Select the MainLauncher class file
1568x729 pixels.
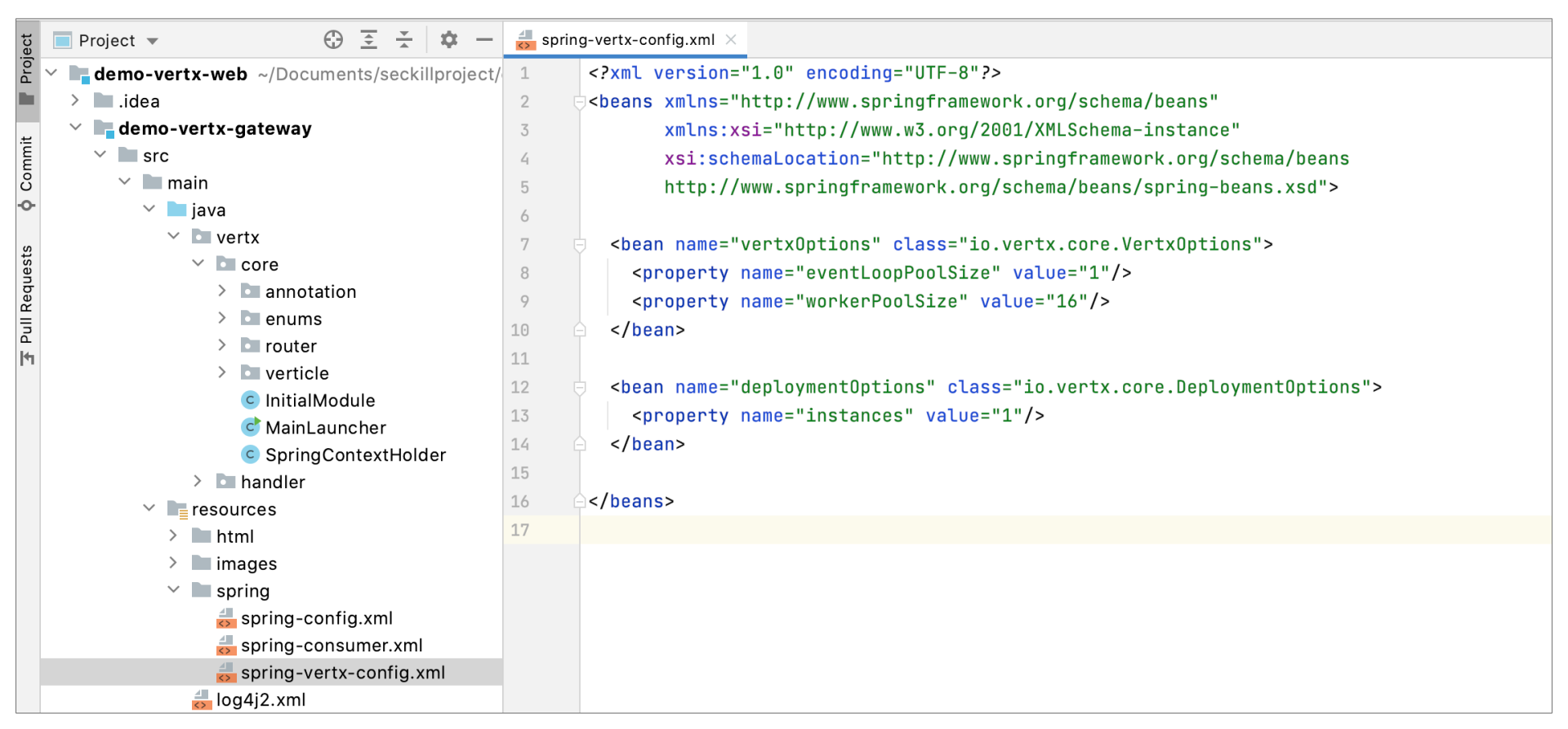tap(325, 428)
